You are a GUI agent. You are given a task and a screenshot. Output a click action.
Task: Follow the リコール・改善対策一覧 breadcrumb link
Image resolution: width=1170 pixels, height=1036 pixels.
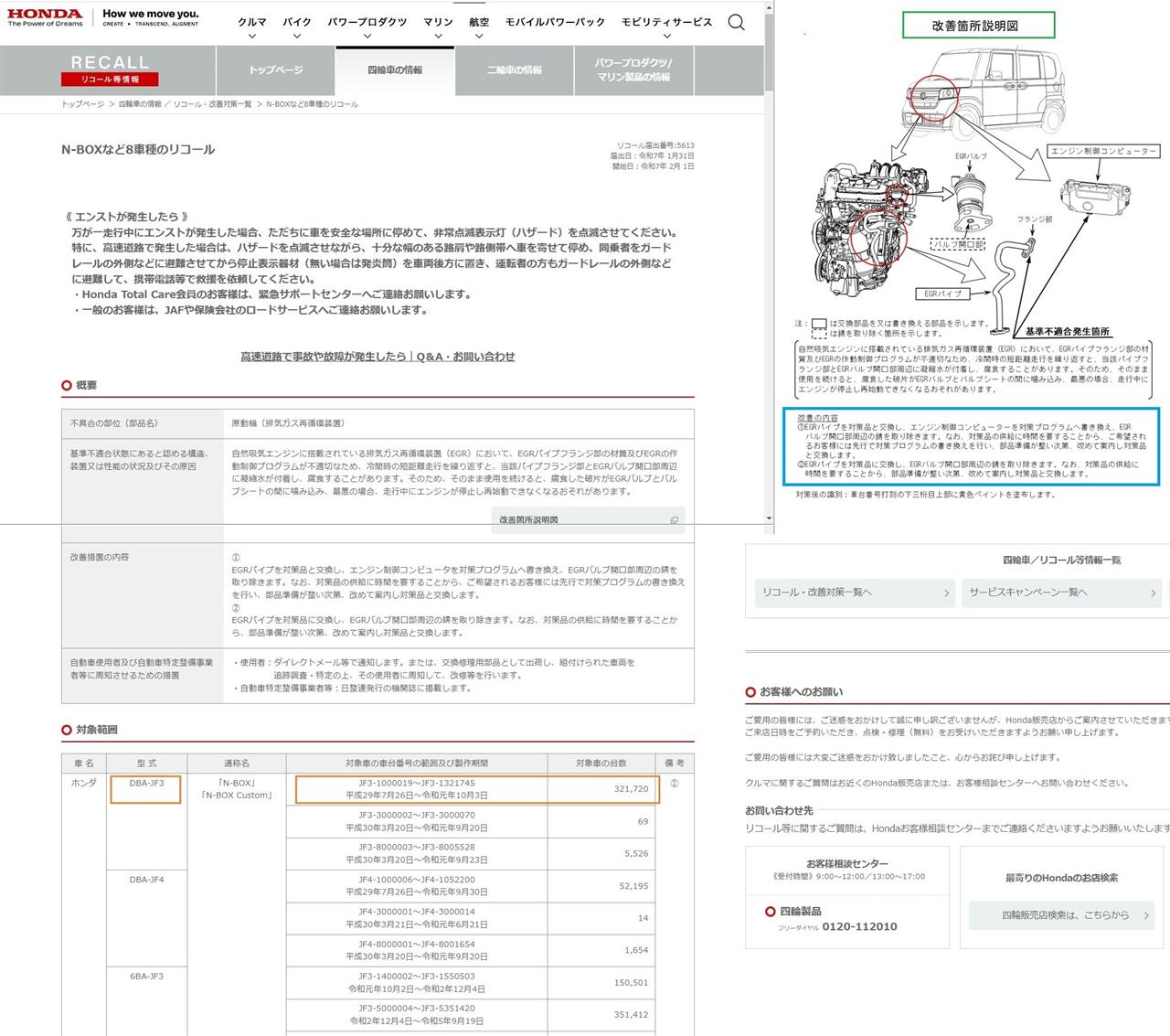212,104
